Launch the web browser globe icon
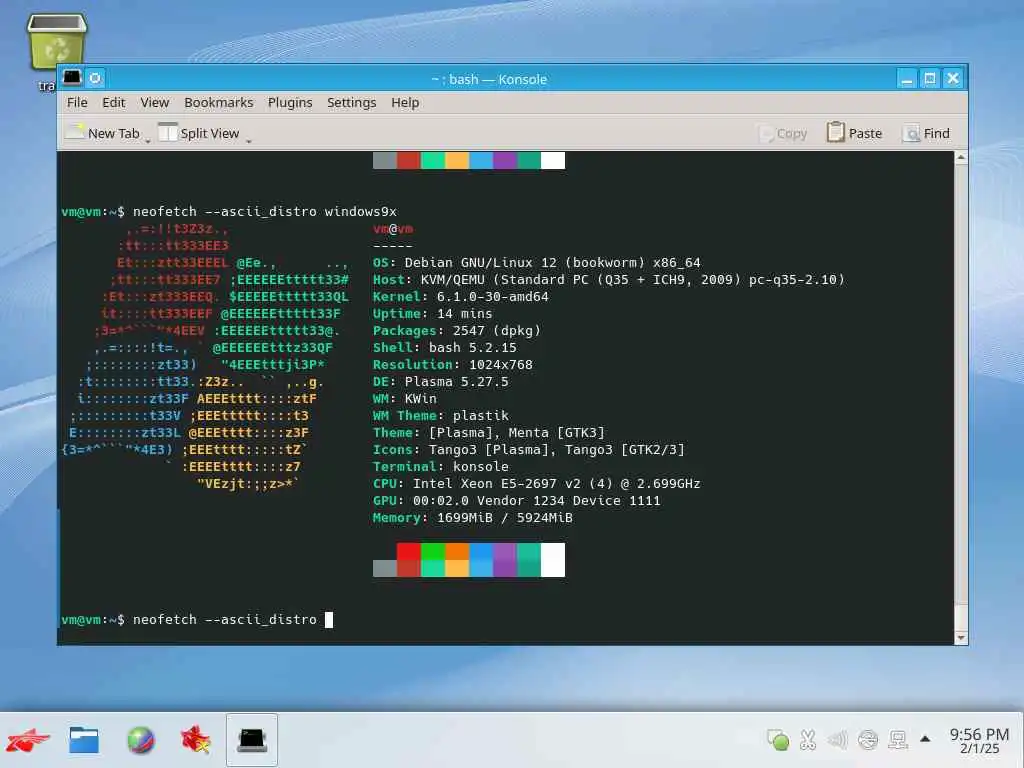Screen dimensions: 1024x768 click(x=140, y=740)
